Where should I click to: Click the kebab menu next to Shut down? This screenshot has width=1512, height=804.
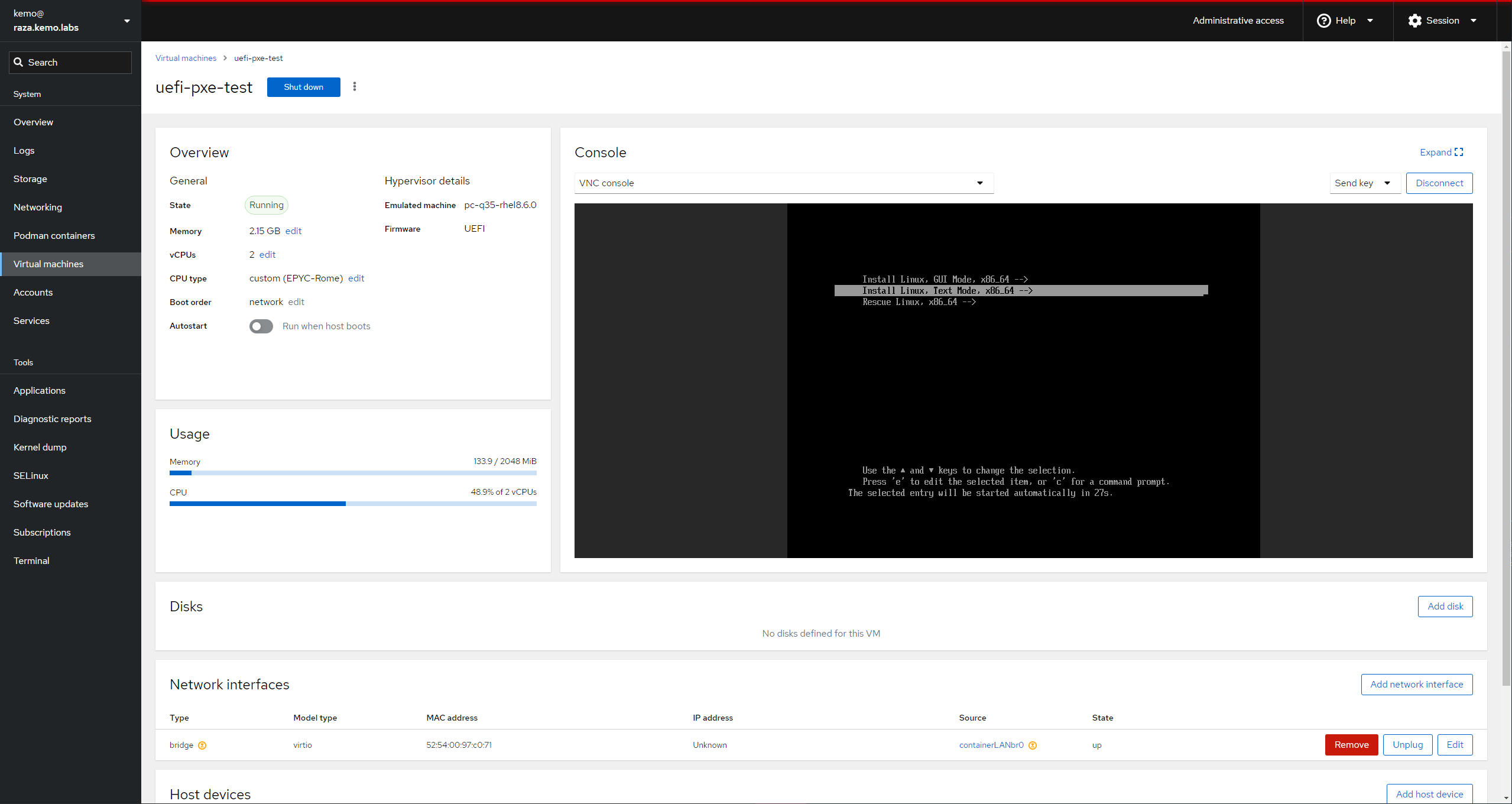(355, 87)
